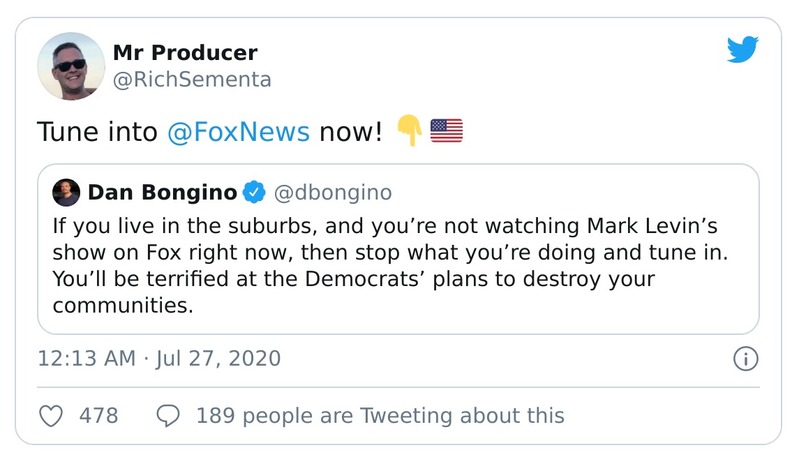Click the 478 like count

[x=98, y=415]
